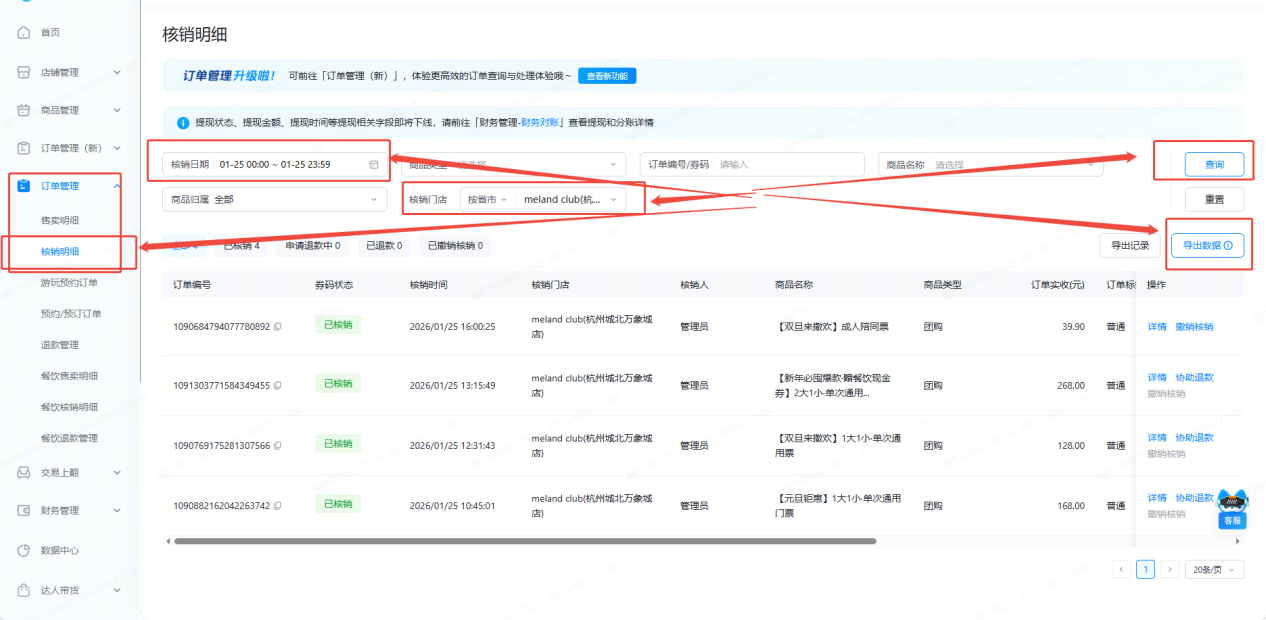Viewport: 1266px width, 620px height.
Task: Filter by 申请退款中 0 status
Action: pos(312,245)
